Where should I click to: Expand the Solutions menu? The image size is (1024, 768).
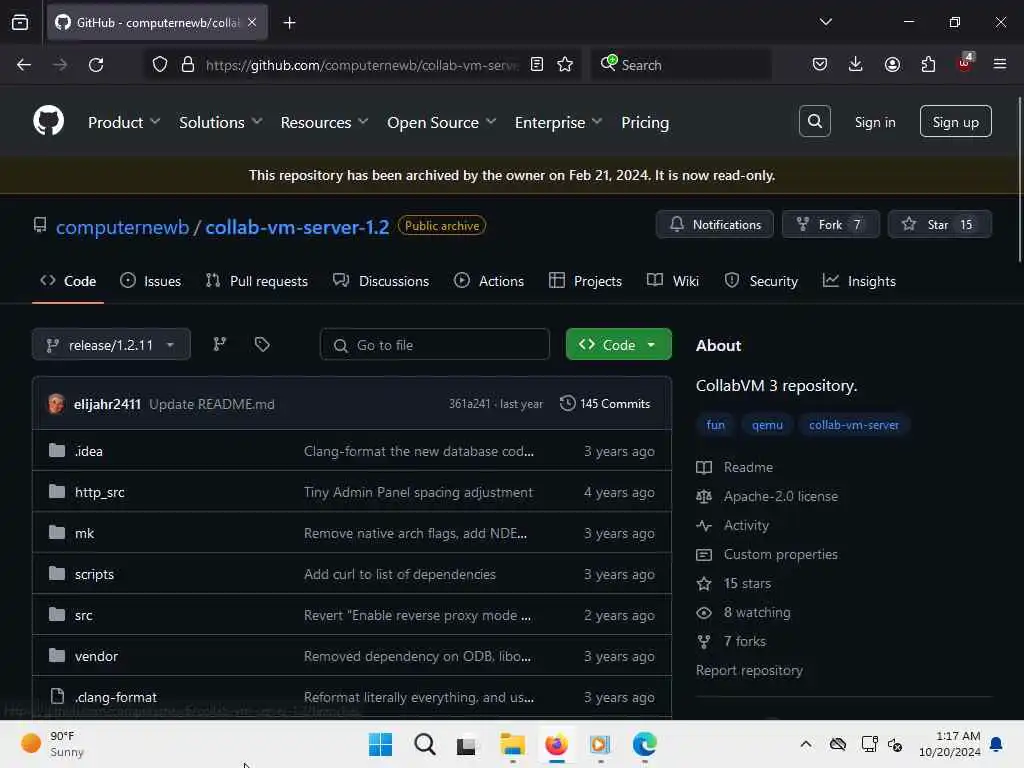221,122
